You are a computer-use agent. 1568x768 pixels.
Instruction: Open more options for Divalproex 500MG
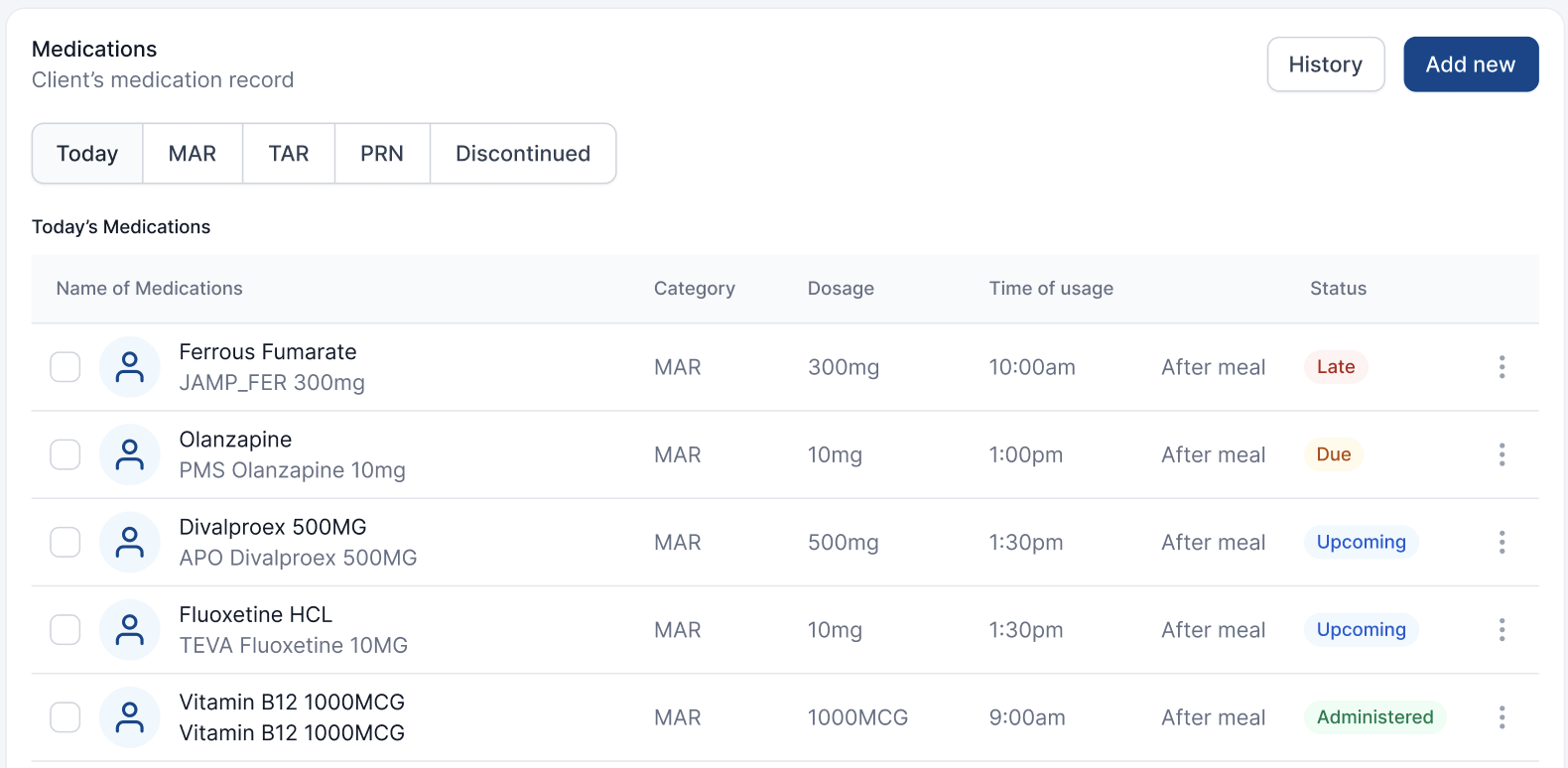pos(1502,542)
